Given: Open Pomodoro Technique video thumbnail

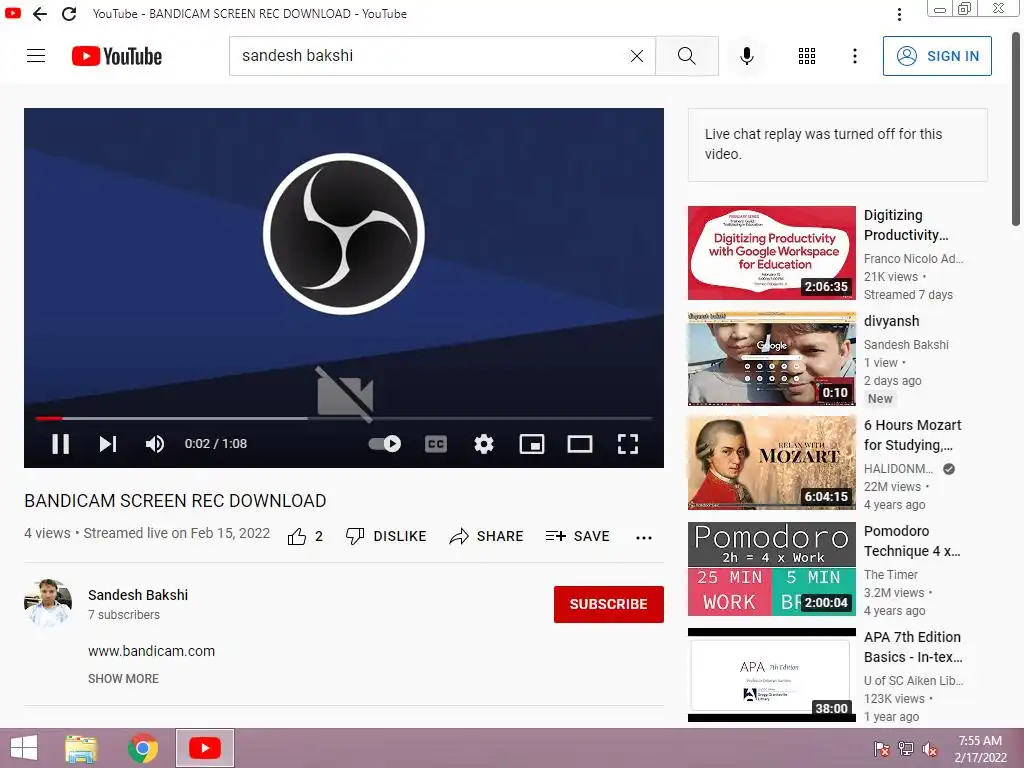Looking at the screenshot, I should (x=772, y=569).
